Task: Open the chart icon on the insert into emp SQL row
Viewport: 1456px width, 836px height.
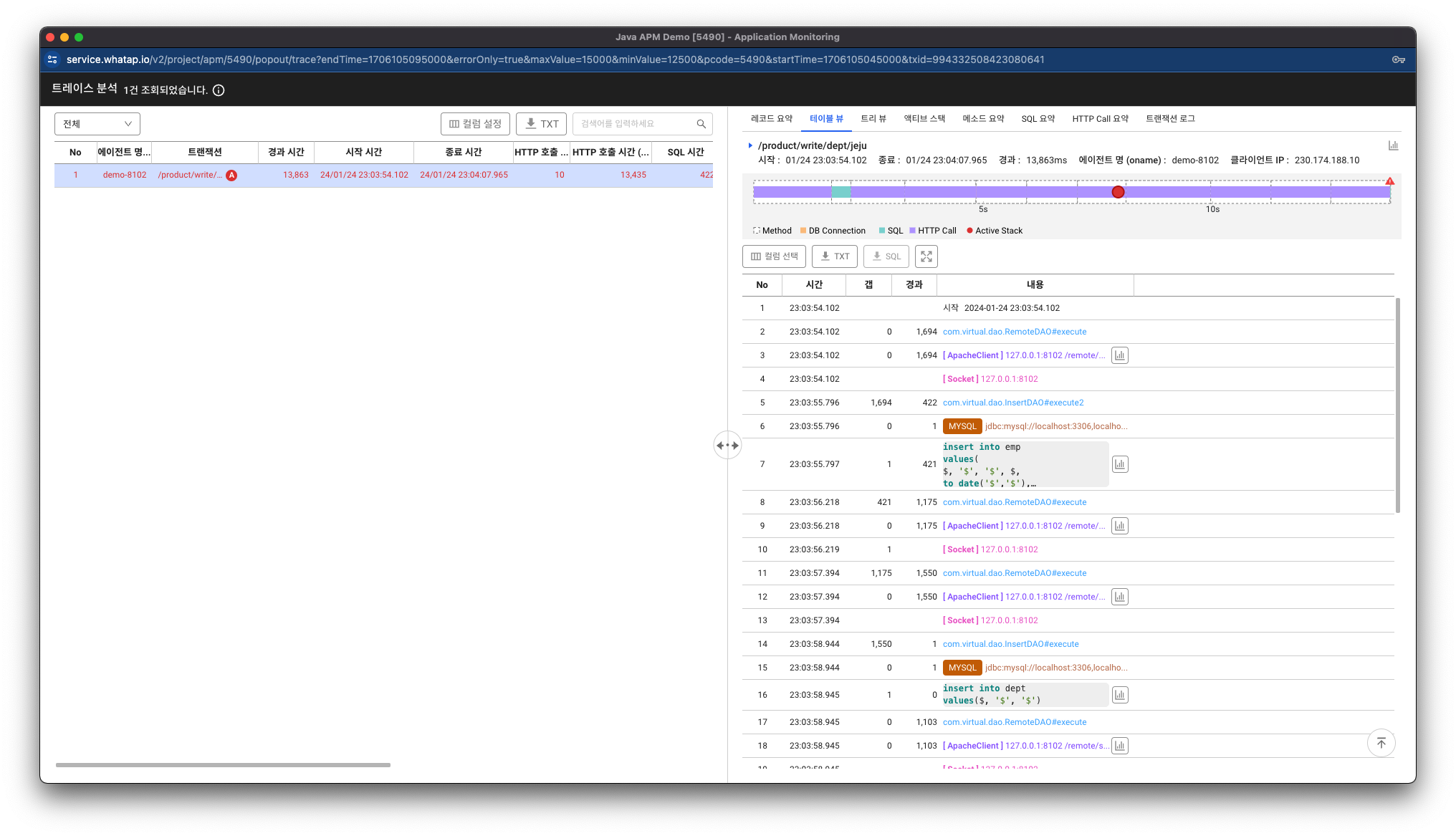Action: (1119, 464)
